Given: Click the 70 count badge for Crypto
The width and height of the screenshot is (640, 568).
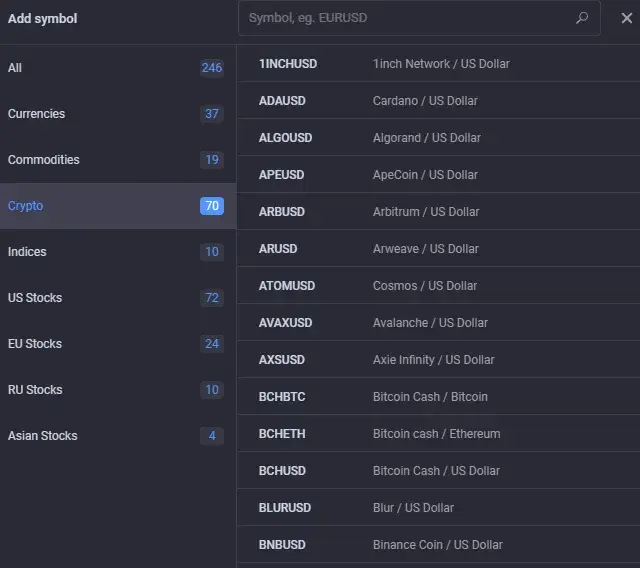Looking at the screenshot, I should pyautogui.click(x=212, y=206).
